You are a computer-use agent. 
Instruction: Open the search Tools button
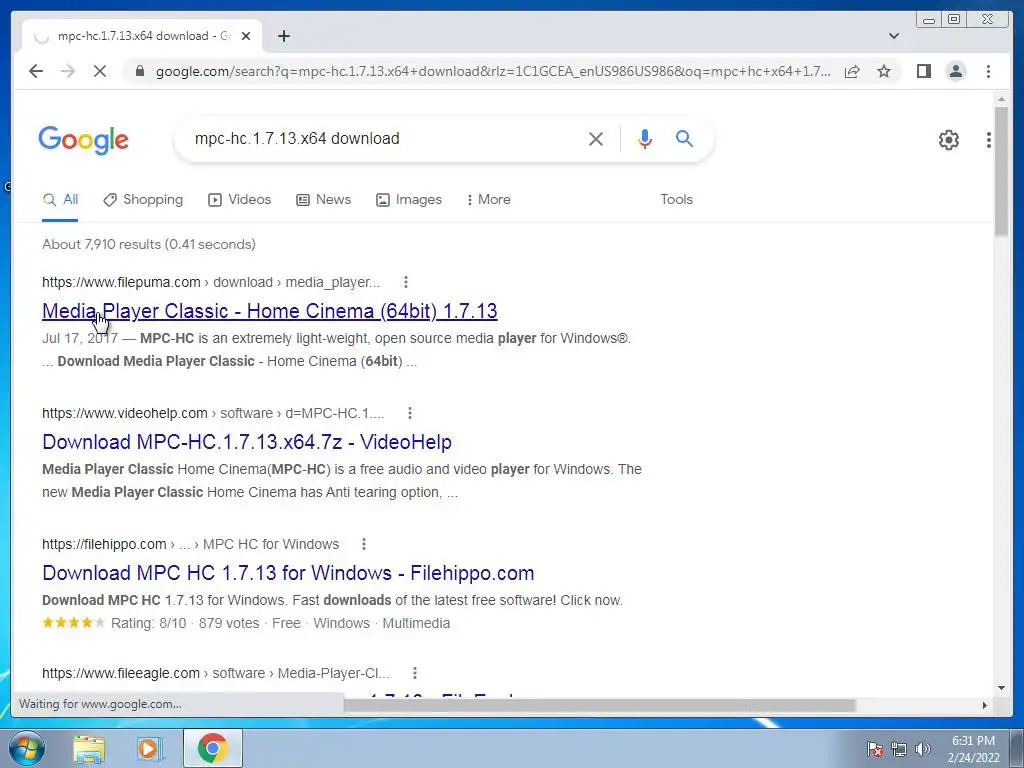pyautogui.click(x=676, y=200)
